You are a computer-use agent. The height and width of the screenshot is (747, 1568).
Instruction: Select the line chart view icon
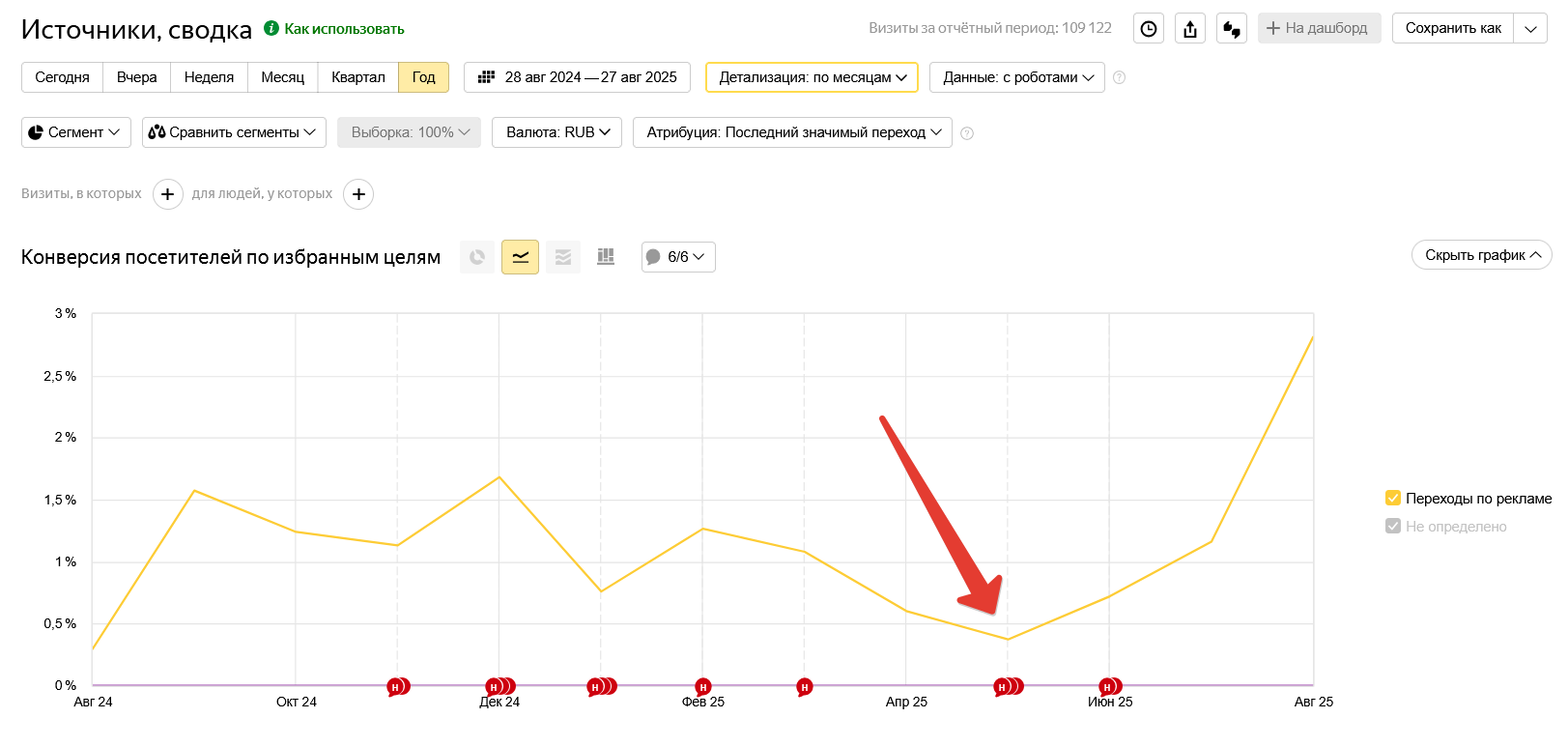(x=520, y=257)
